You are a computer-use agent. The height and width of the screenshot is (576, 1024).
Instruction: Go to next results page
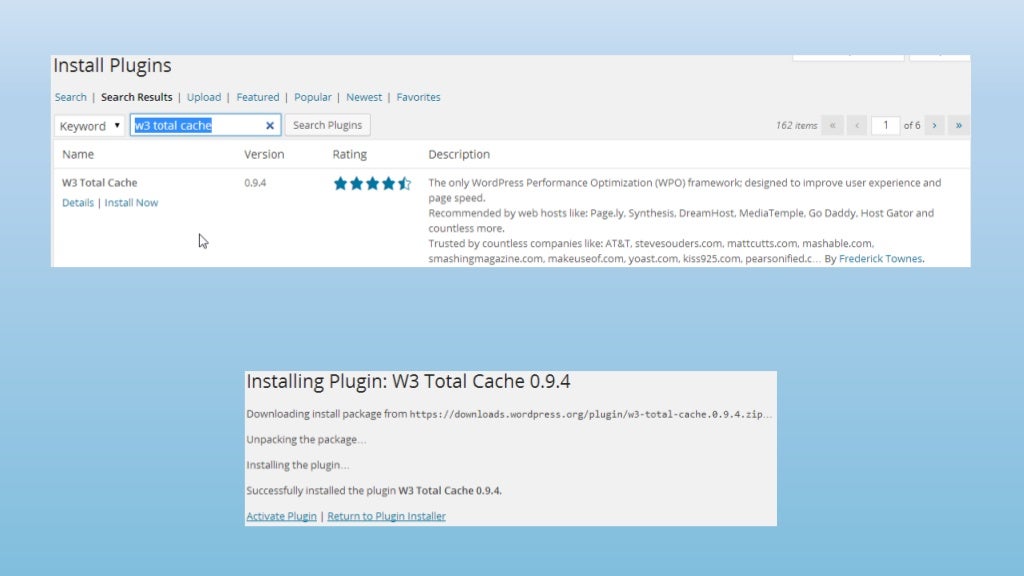click(935, 125)
